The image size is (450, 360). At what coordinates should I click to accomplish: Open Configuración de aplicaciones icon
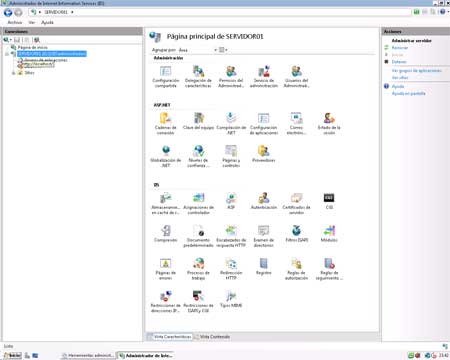(x=264, y=124)
